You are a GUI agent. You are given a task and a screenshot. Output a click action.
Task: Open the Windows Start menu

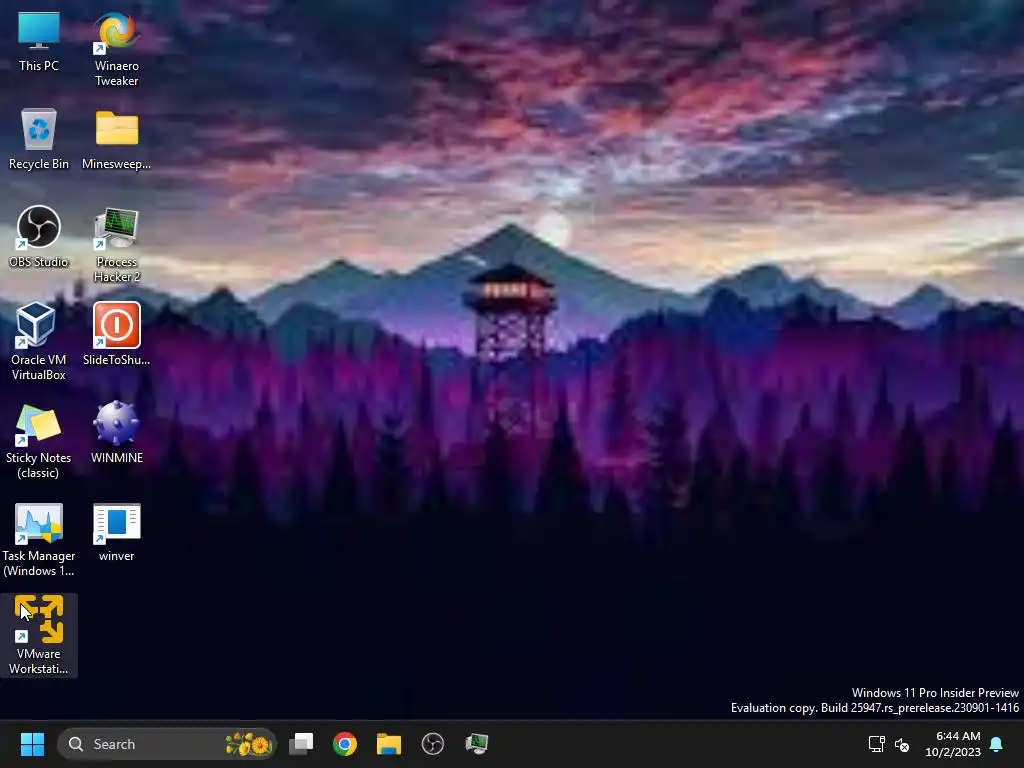[32, 744]
